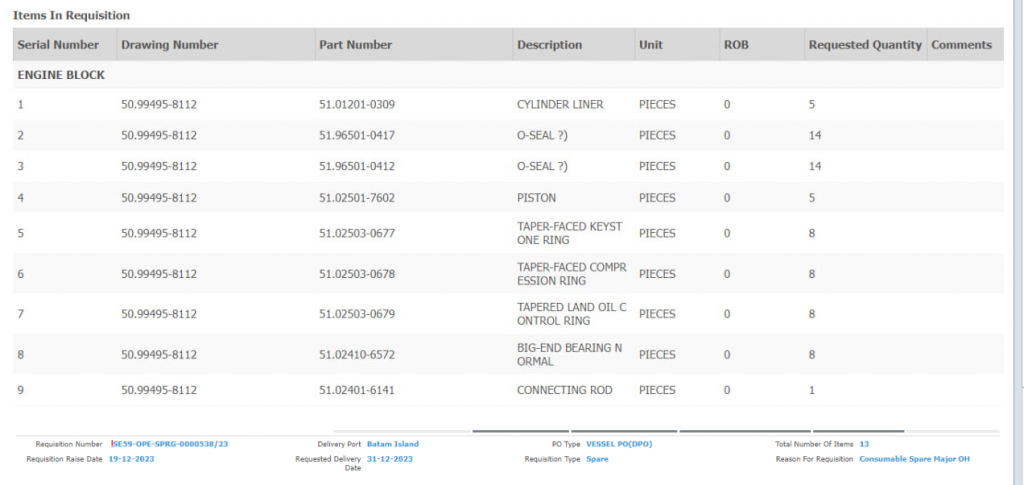Click the requested delivery date 31-12-2023

389,459
